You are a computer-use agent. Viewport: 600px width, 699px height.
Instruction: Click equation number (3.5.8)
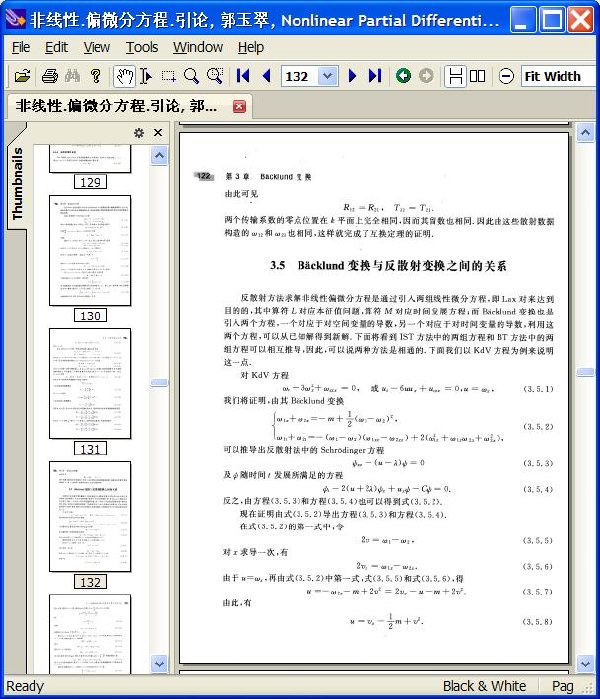click(x=538, y=621)
